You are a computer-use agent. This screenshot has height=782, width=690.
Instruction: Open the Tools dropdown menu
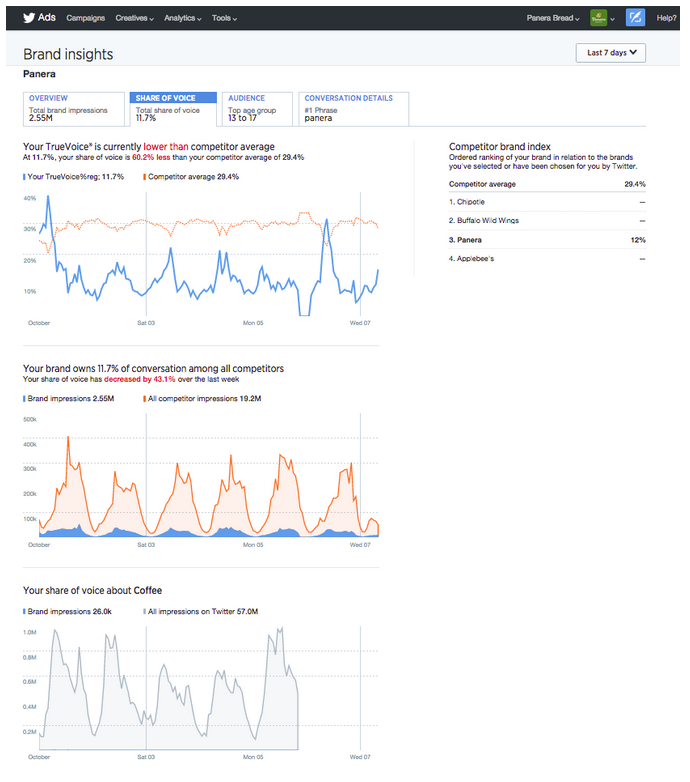pyautogui.click(x=224, y=18)
